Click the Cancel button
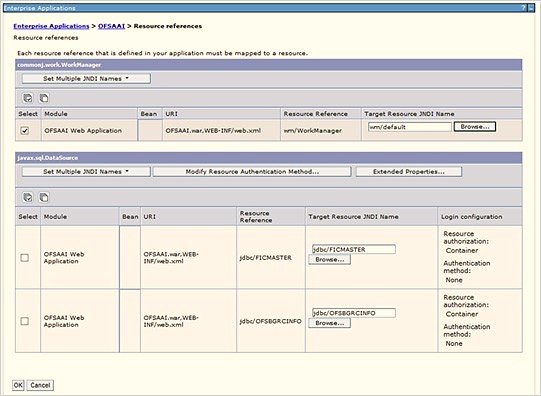The image size is (541, 396). coord(40,385)
